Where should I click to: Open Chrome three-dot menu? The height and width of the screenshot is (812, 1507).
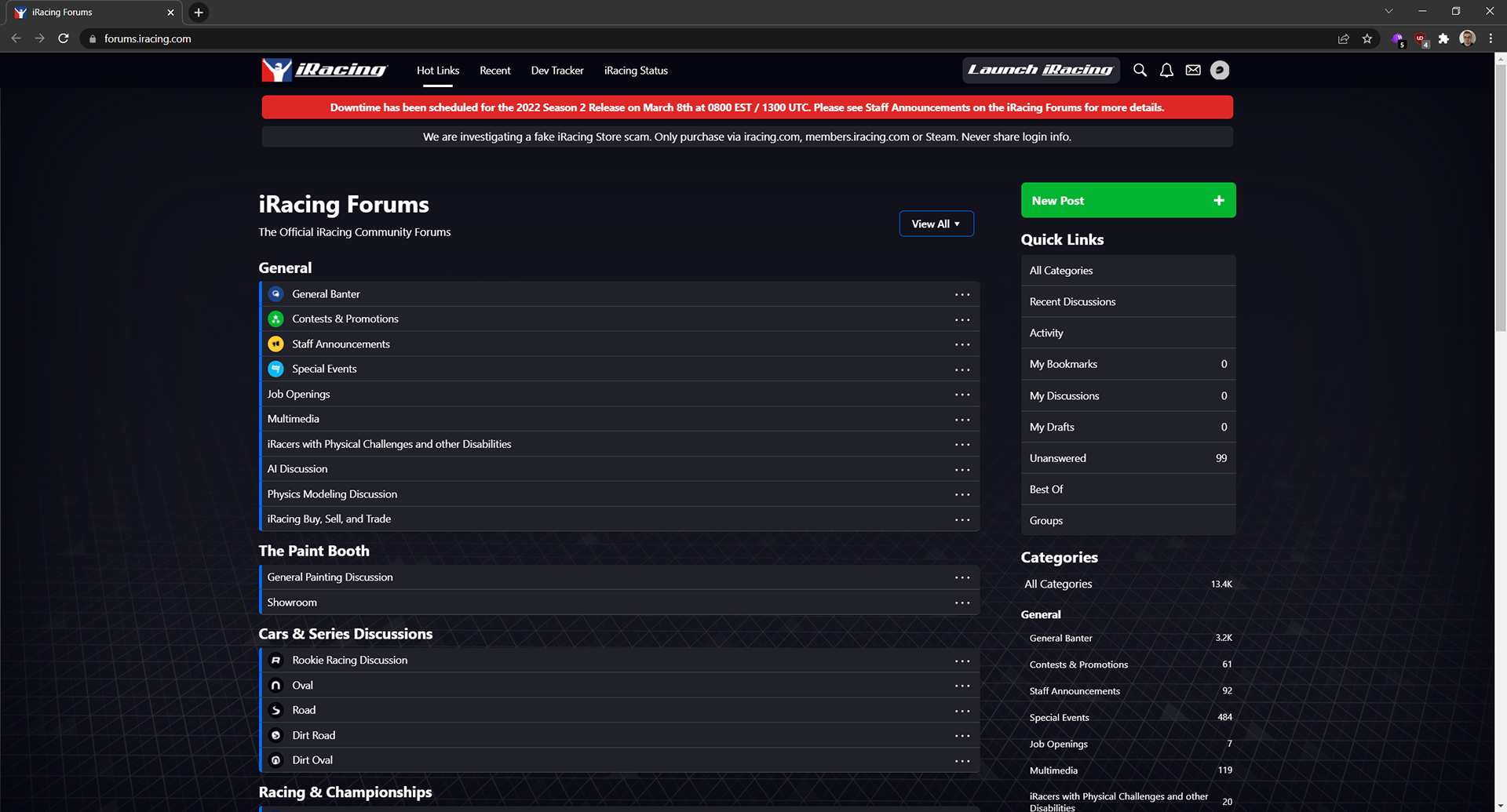pos(1491,38)
